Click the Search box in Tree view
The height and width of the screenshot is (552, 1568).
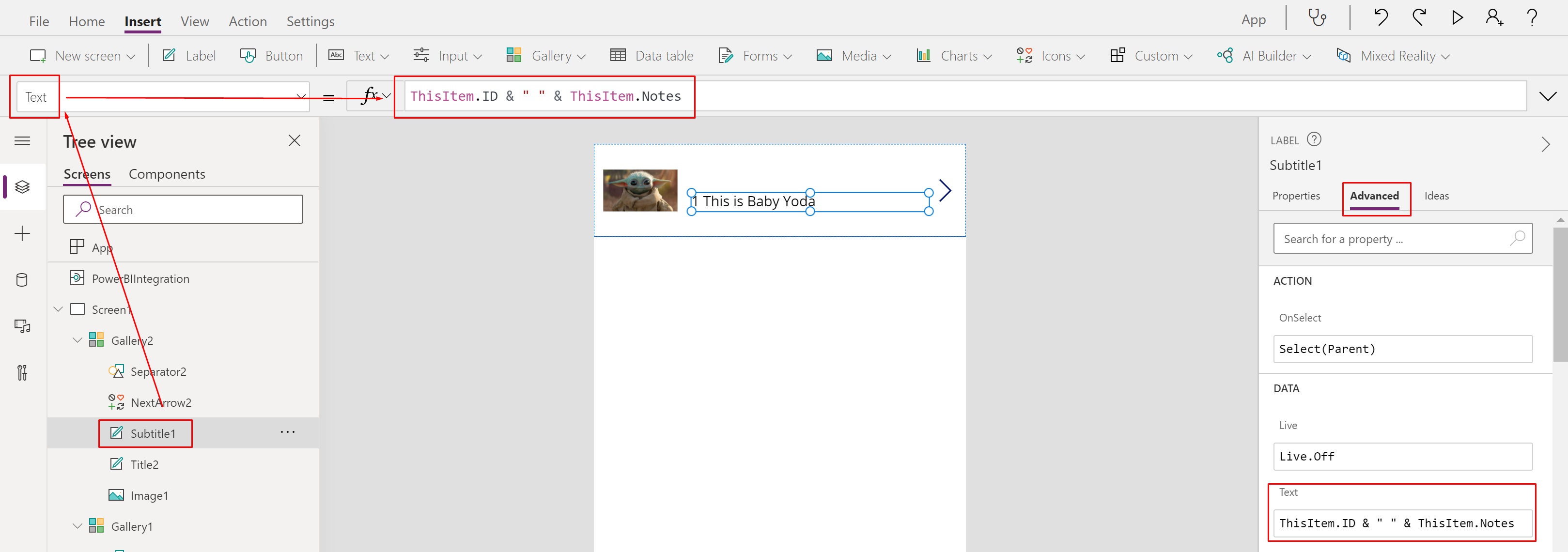click(x=183, y=209)
